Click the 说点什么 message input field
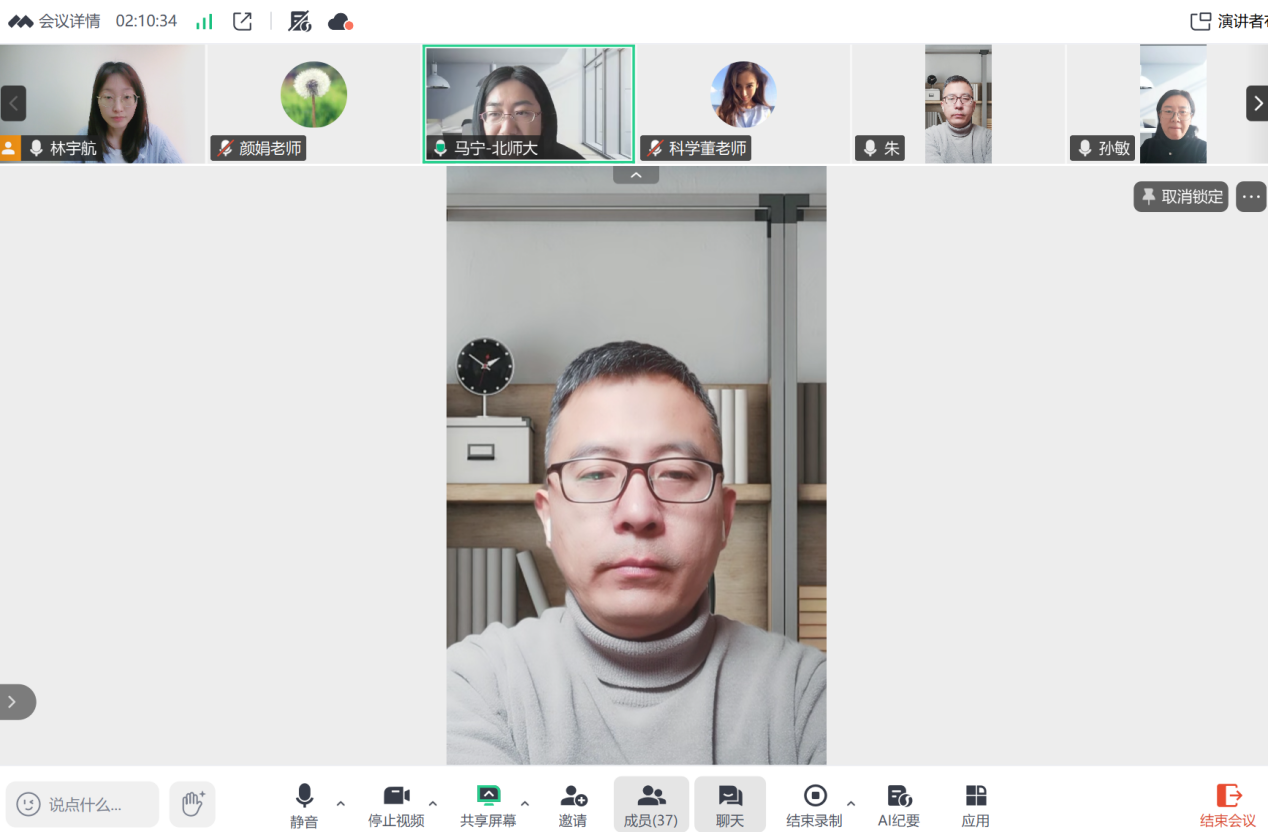 pos(84,804)
